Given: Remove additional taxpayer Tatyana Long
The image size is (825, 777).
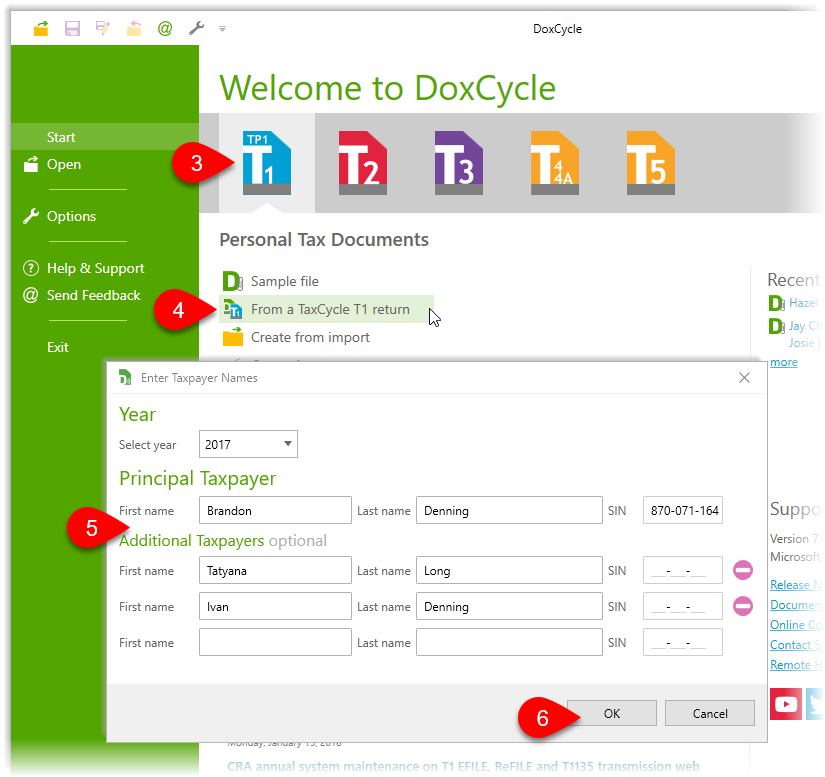Looking at the screenshot, I should click(743, 570).
